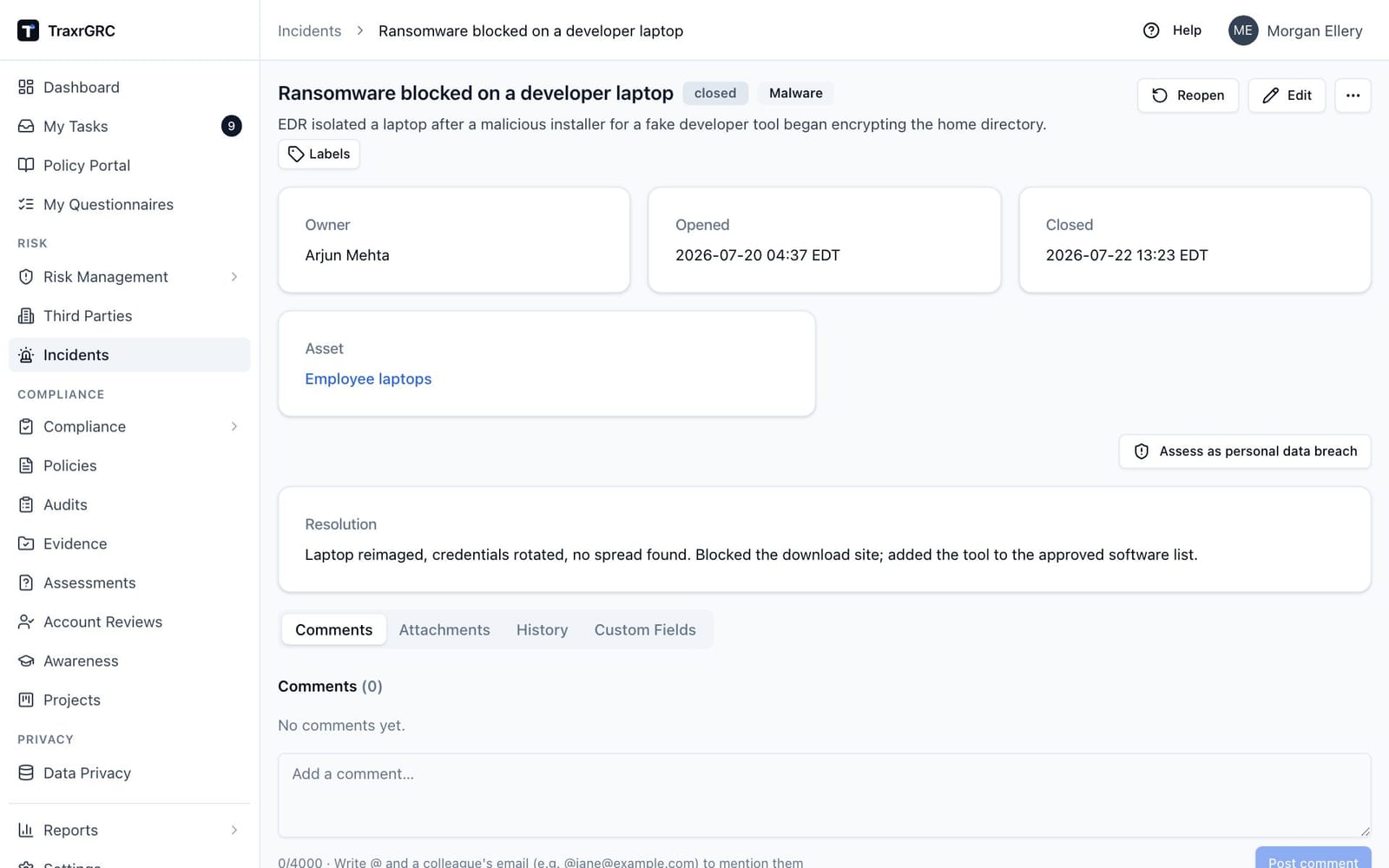Click the Policies document icon
This screenshot has height=868, width=1389.
[26, 465]
